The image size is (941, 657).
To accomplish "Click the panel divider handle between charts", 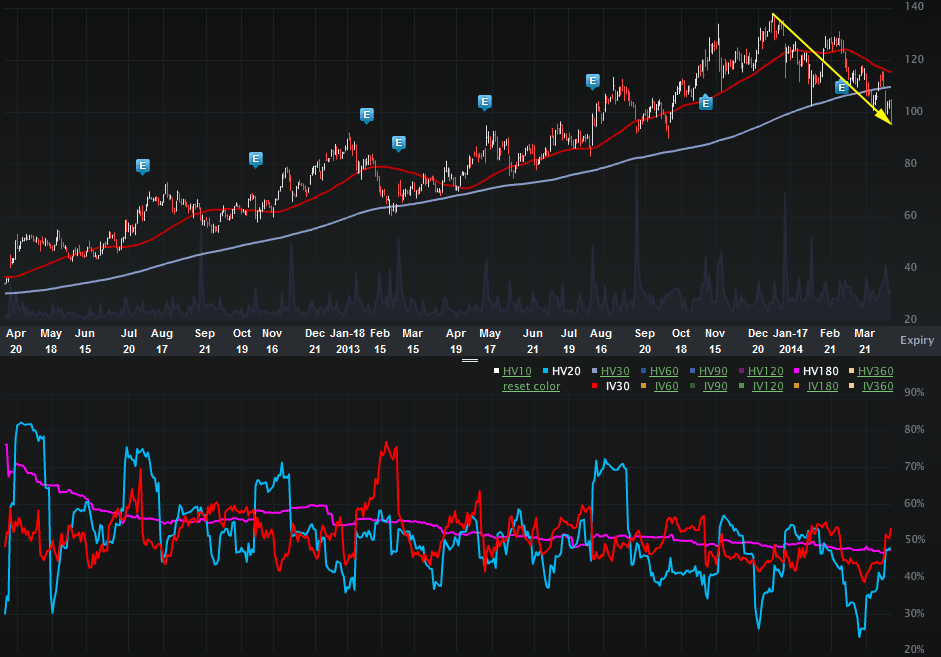I will point(470,361).
